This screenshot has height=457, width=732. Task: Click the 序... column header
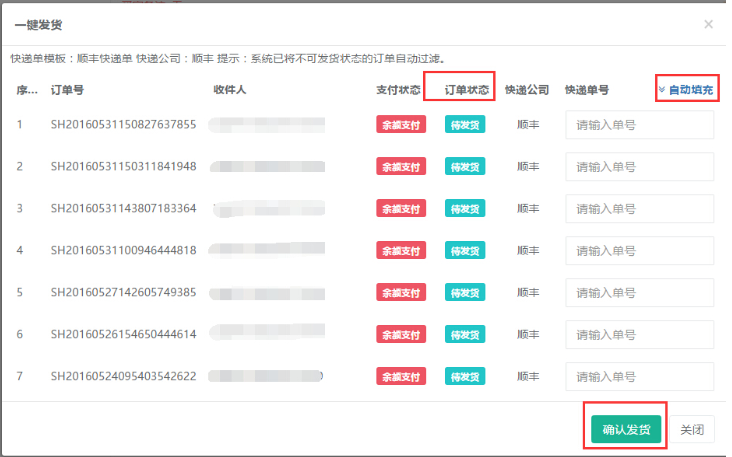click(x=27, y=90)
